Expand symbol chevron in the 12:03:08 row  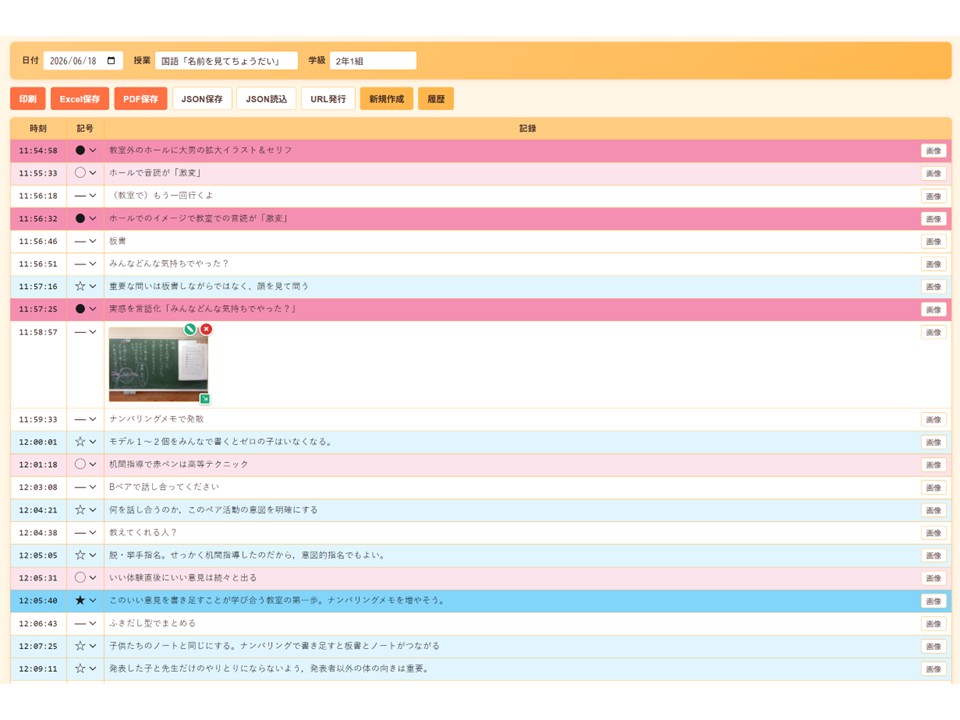tap(92, 487)
